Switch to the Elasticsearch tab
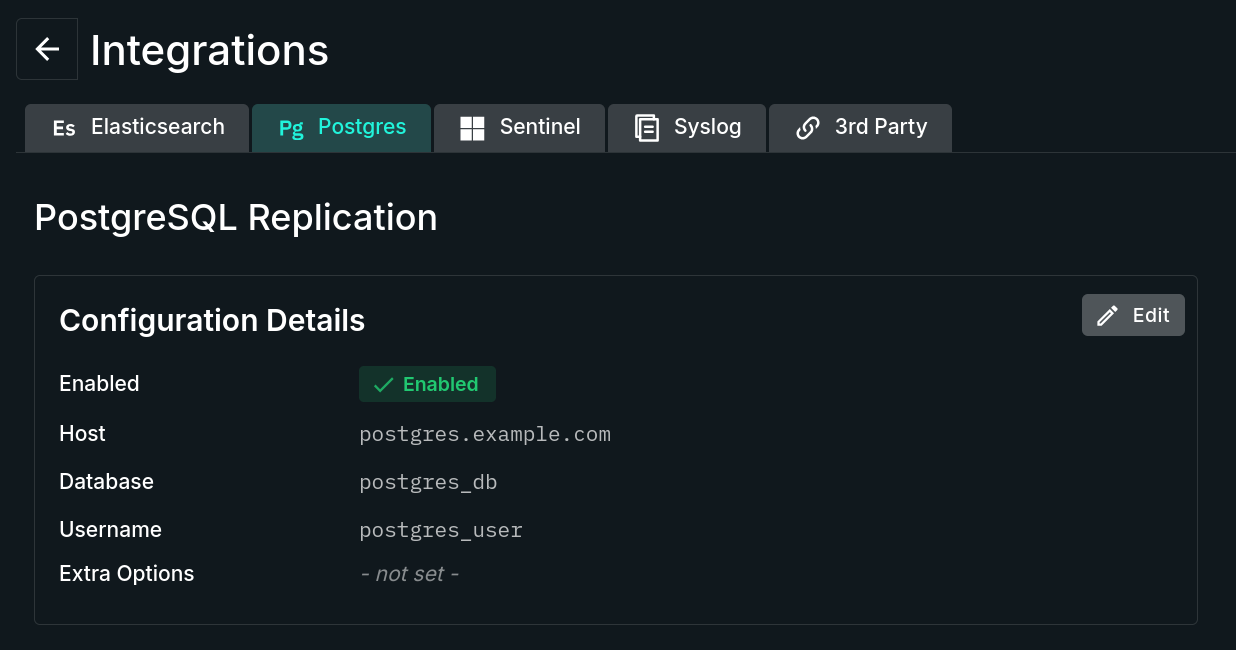Image resolution: width=1236 pixels, height=650 pixels. [137, 127]
